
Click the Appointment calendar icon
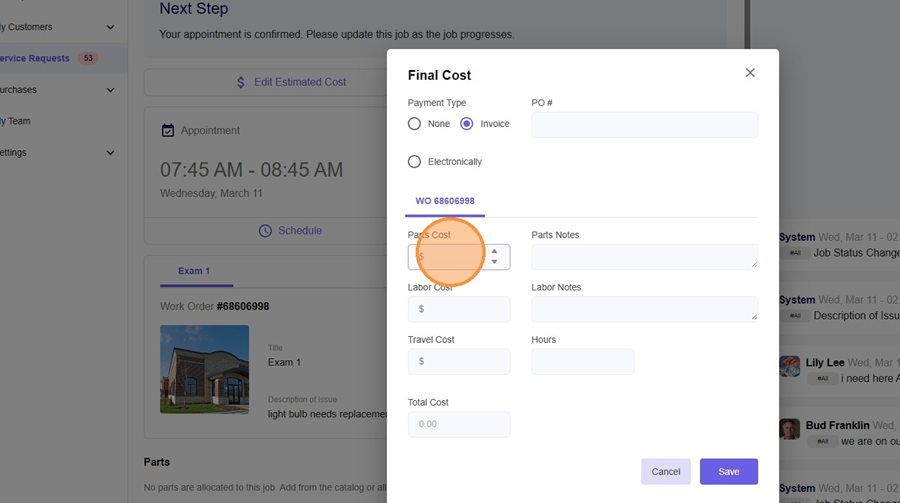tap(168, 131)
